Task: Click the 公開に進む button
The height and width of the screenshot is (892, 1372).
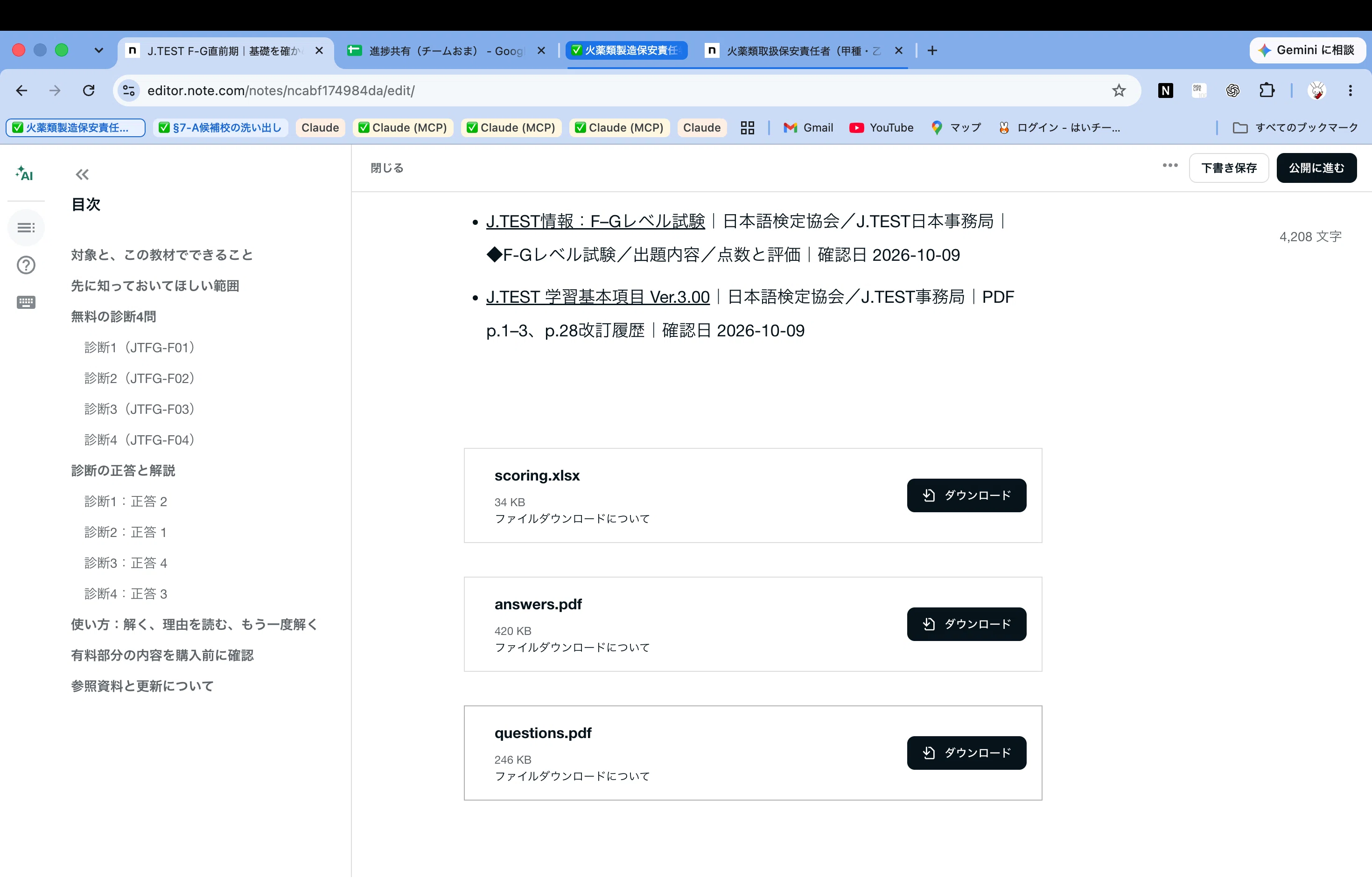Action: (x=1316, y=167)
